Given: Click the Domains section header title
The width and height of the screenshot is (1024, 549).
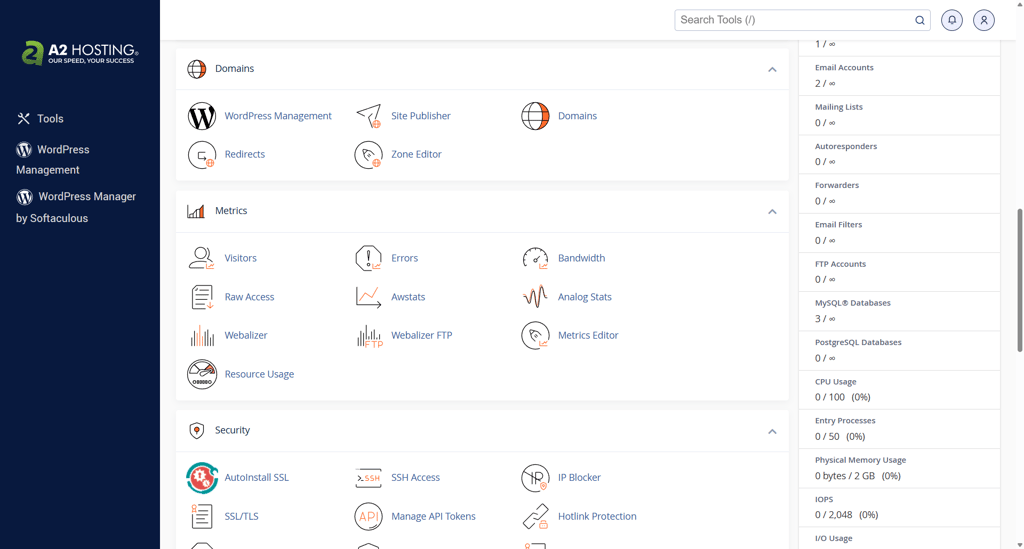Looking at the screenshot, I should 234,69.
